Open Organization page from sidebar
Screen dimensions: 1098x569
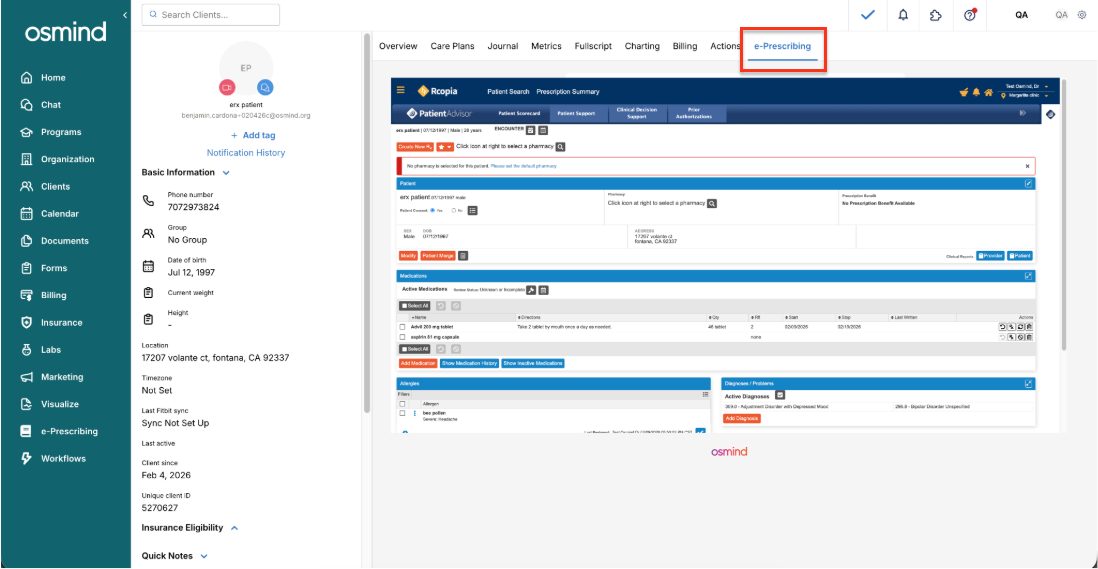click(57, 160)
